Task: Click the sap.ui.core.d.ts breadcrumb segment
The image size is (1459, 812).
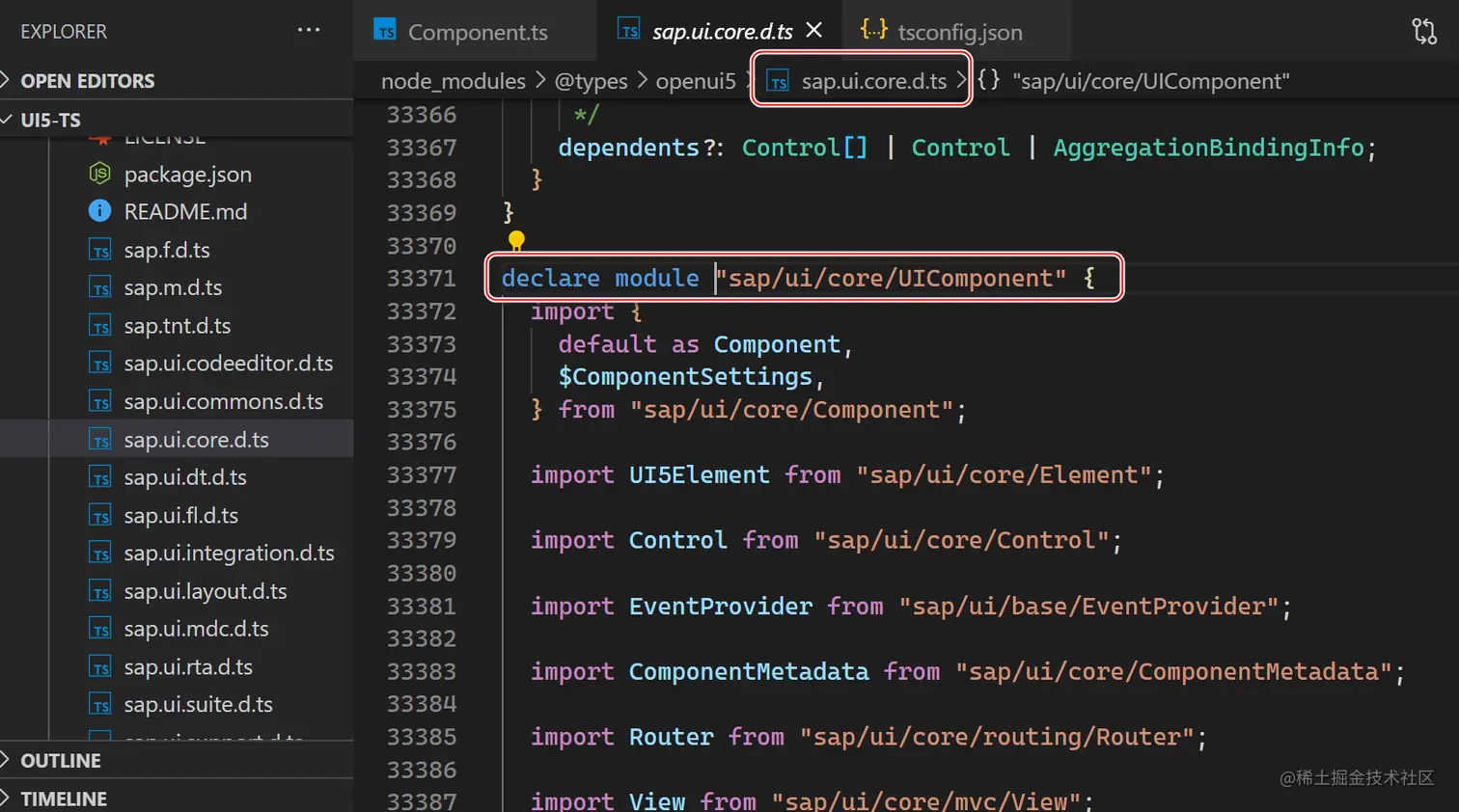Action: coord(859,81)
